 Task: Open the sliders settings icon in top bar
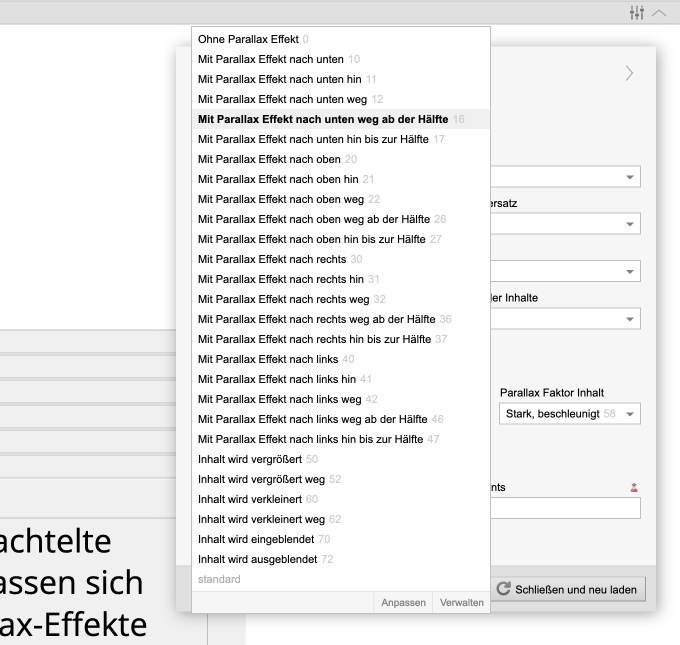tap(637, 13)
